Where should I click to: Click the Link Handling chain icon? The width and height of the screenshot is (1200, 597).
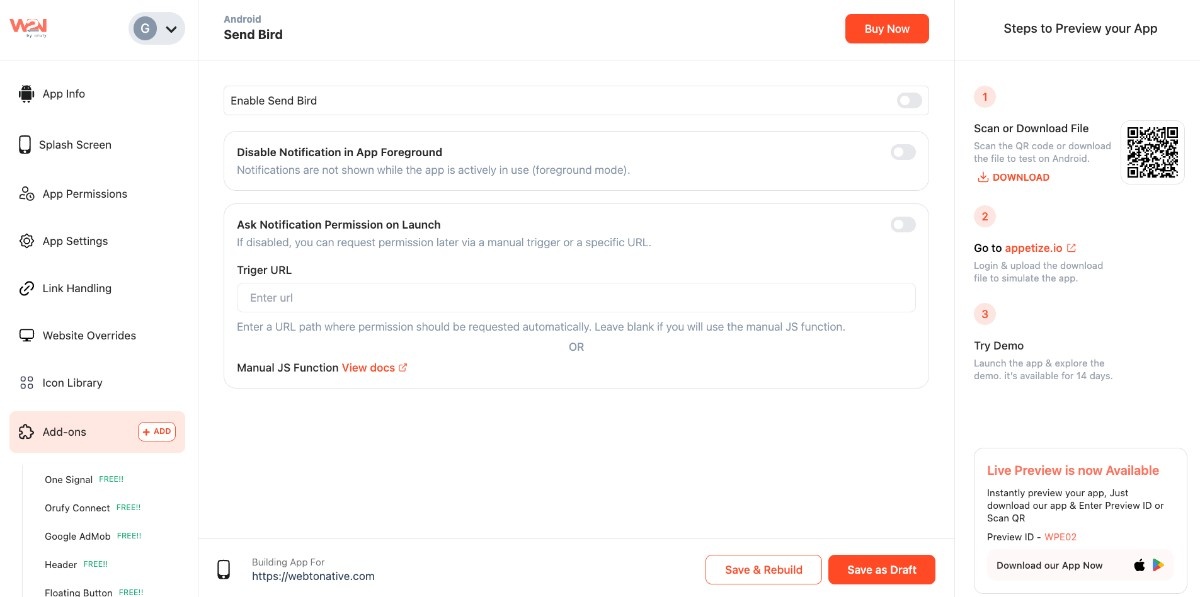[27, 288]
